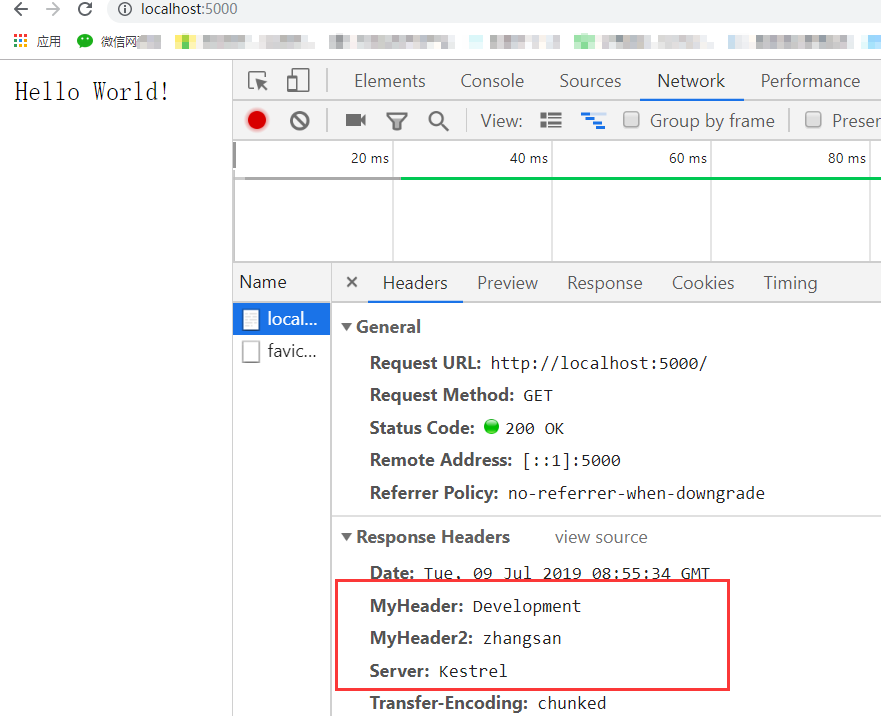Reload the page with refresh button

pos(86,12)
